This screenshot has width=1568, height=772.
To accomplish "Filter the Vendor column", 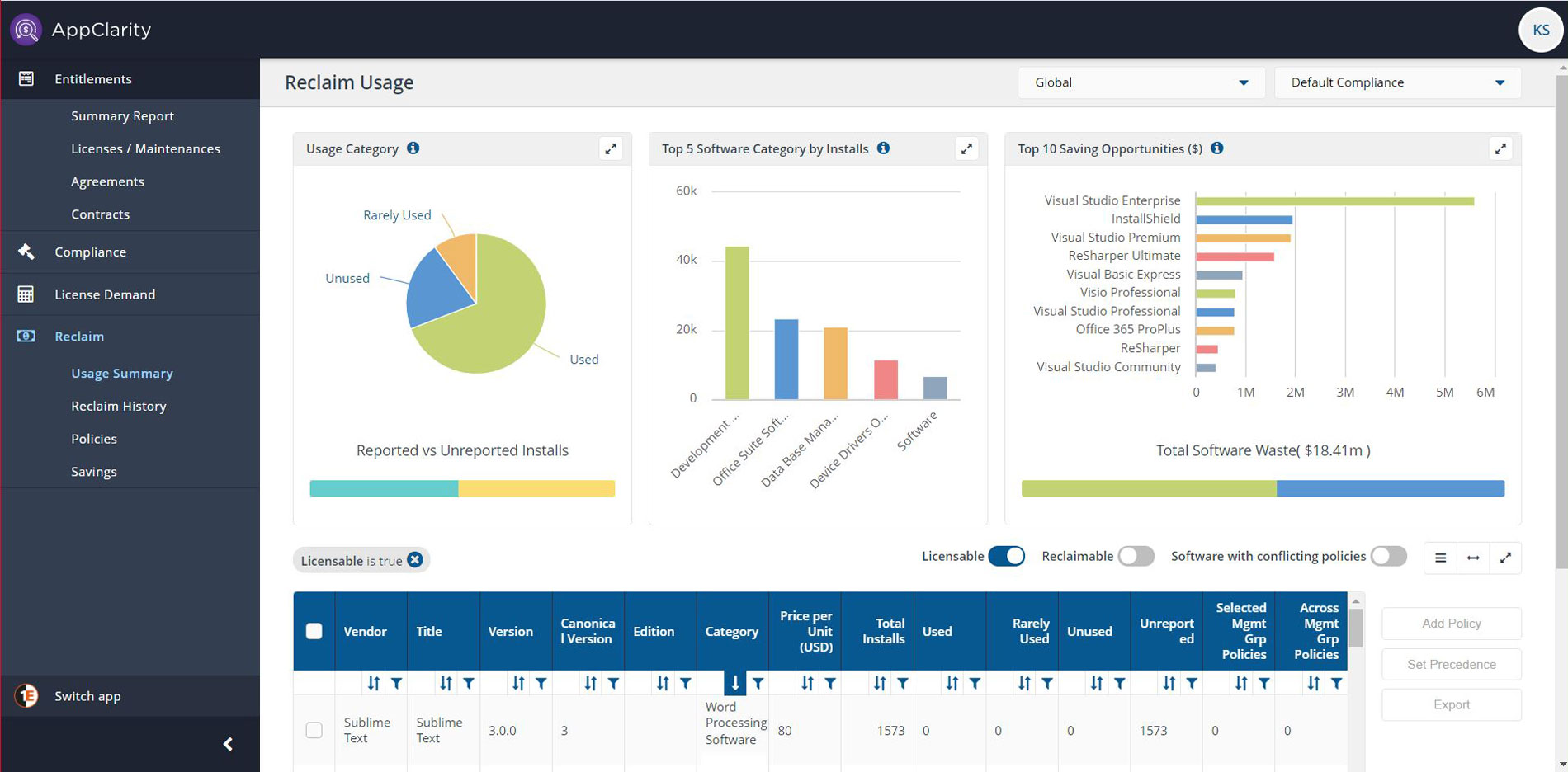I will 397,683.
